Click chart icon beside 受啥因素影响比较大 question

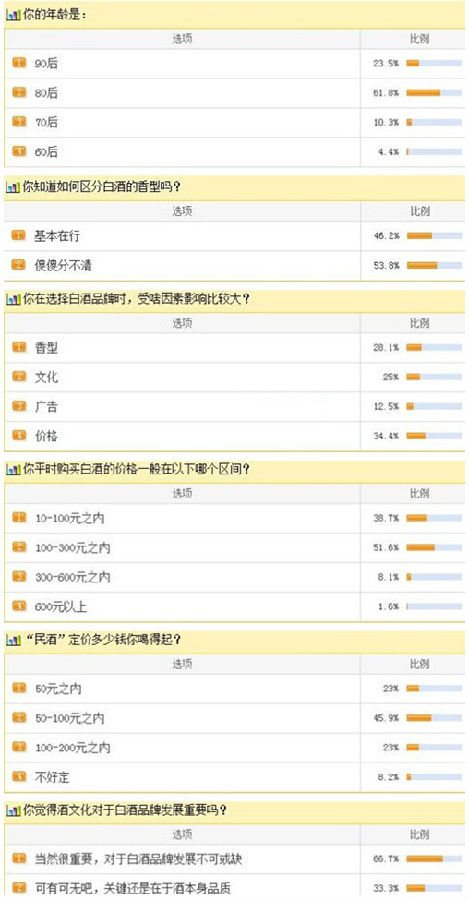tap(13, 299)
